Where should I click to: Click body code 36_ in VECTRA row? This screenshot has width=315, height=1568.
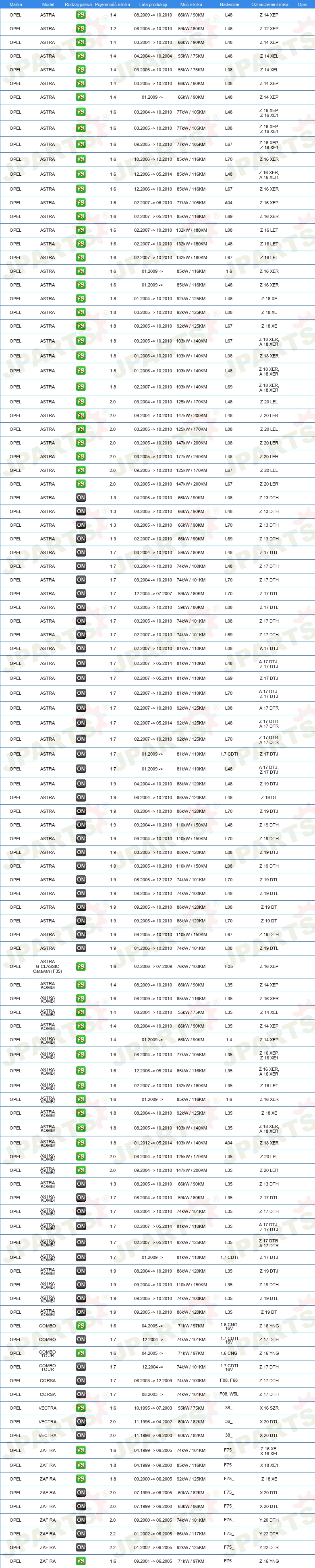229,1422
